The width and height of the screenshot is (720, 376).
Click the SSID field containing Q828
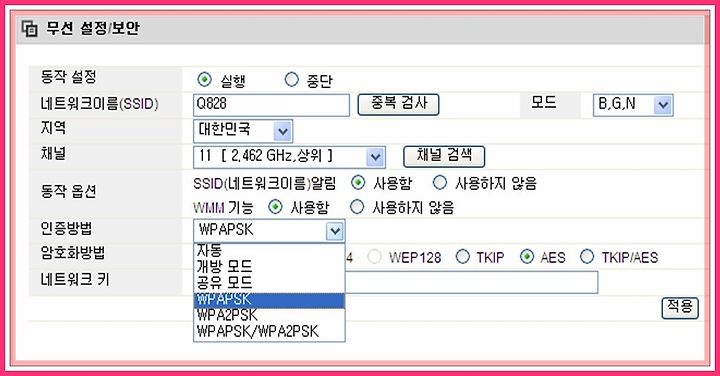click(x=271, y=105)
